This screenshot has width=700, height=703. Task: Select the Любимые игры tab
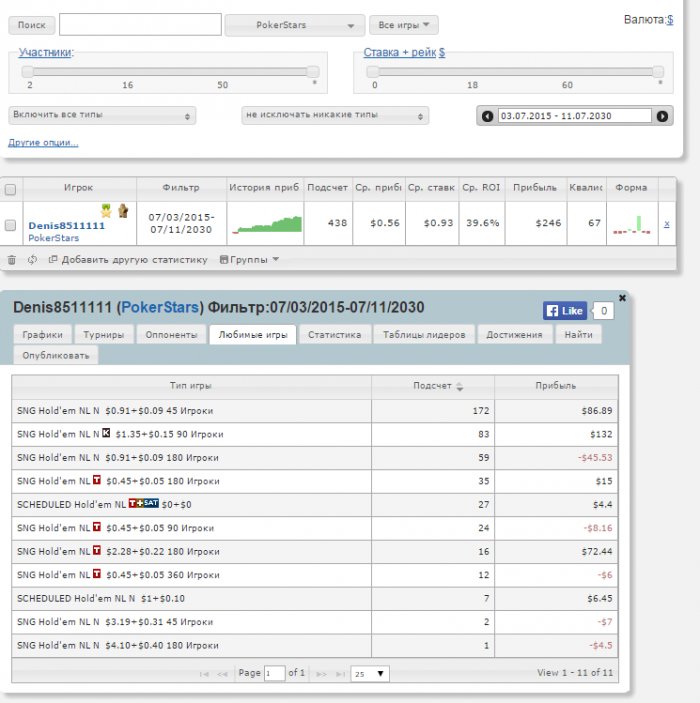tap(253, 335)
